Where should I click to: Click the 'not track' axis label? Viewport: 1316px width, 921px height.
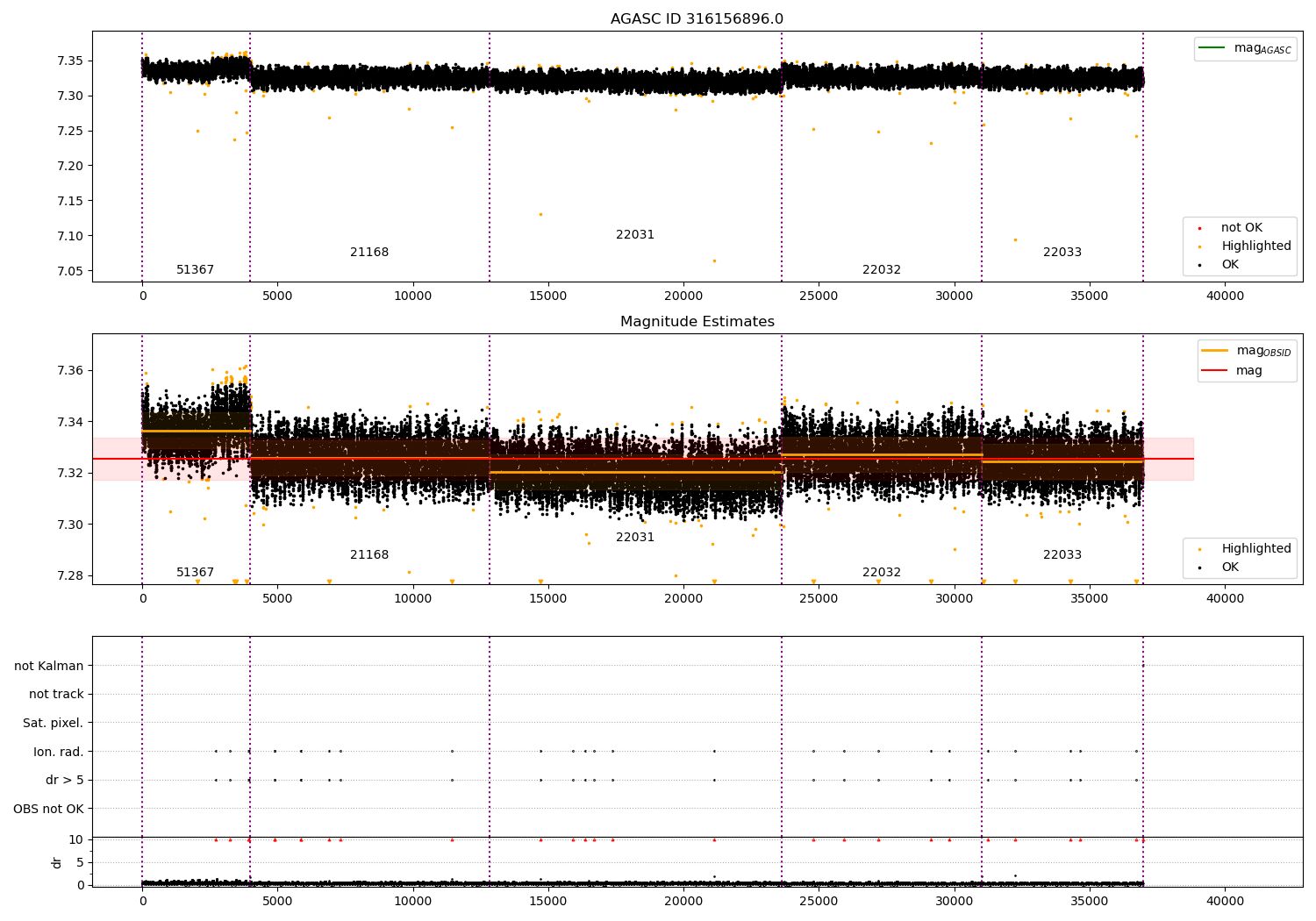(56, 695)
